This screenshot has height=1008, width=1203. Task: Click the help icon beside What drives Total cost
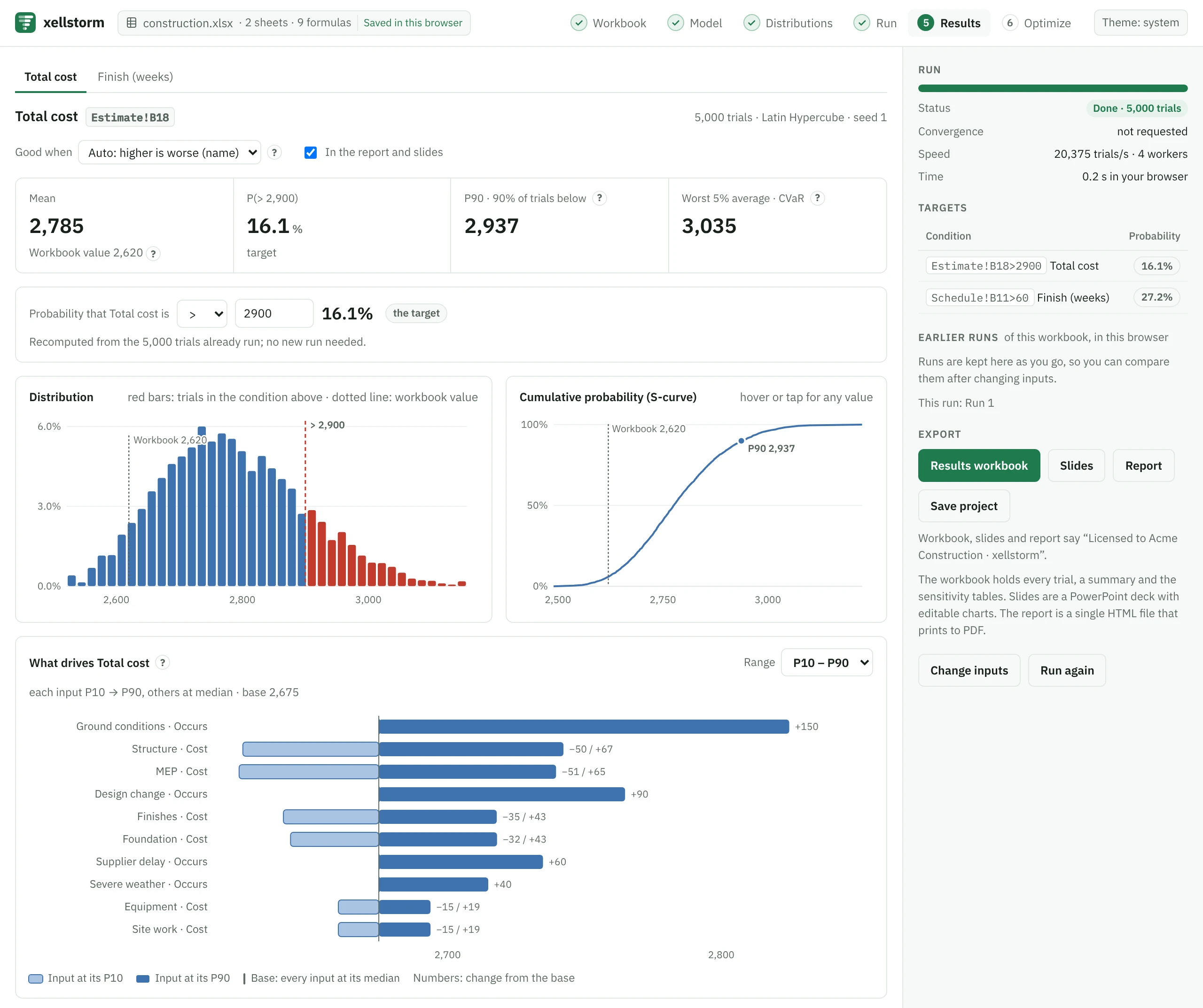point(163,663)
